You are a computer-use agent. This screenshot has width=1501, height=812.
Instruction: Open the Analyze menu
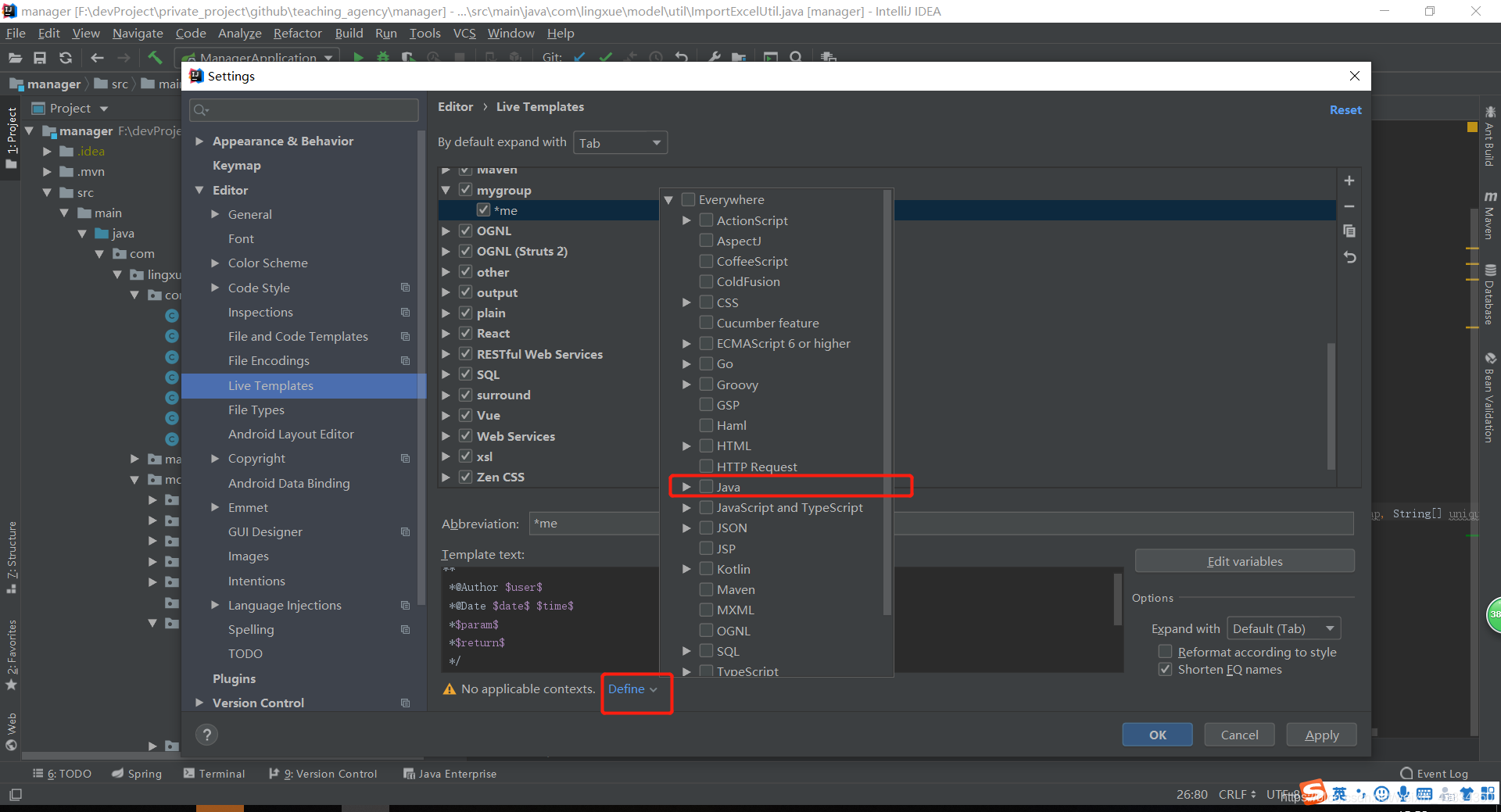[x=240, y=33]
